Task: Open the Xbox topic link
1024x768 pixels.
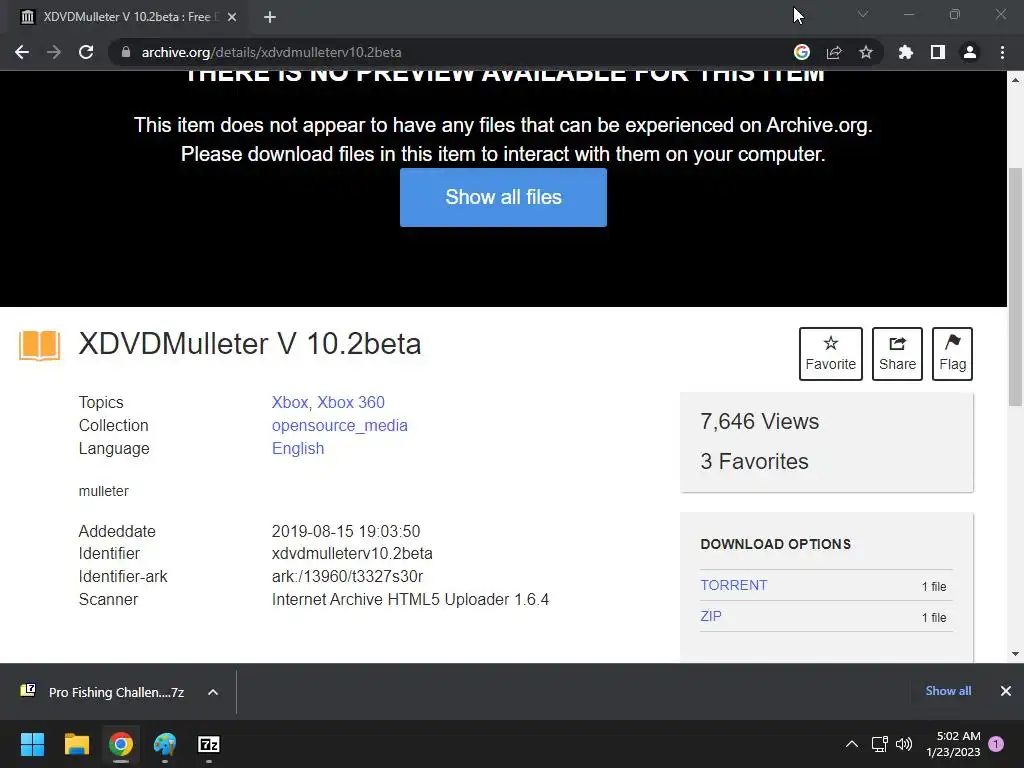Action: (289, 402)
